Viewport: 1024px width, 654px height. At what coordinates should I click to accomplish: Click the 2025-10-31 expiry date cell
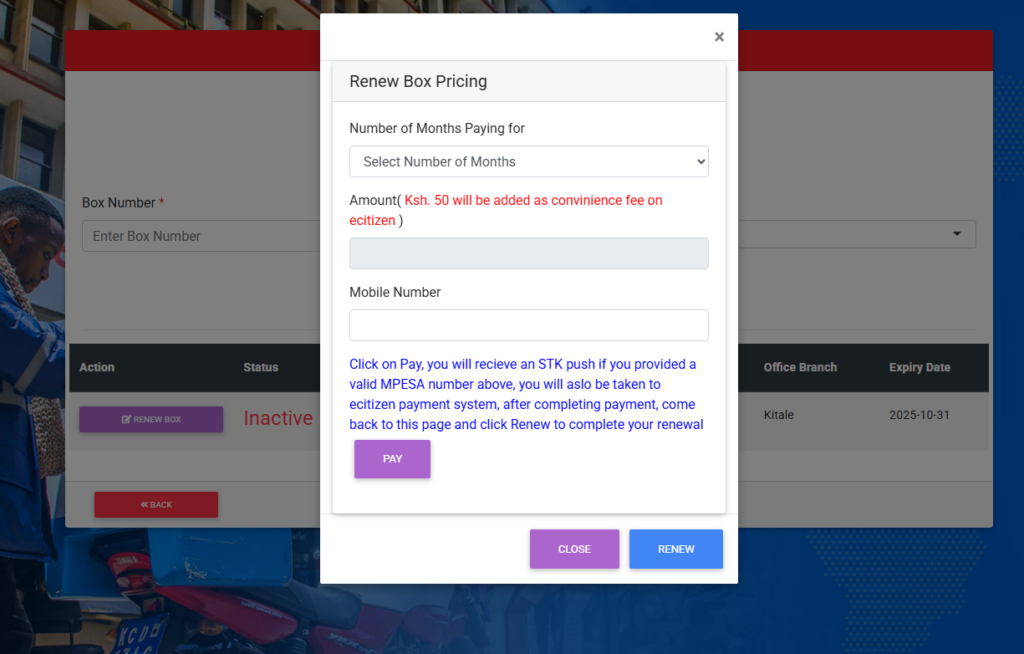tap(919, 414)
